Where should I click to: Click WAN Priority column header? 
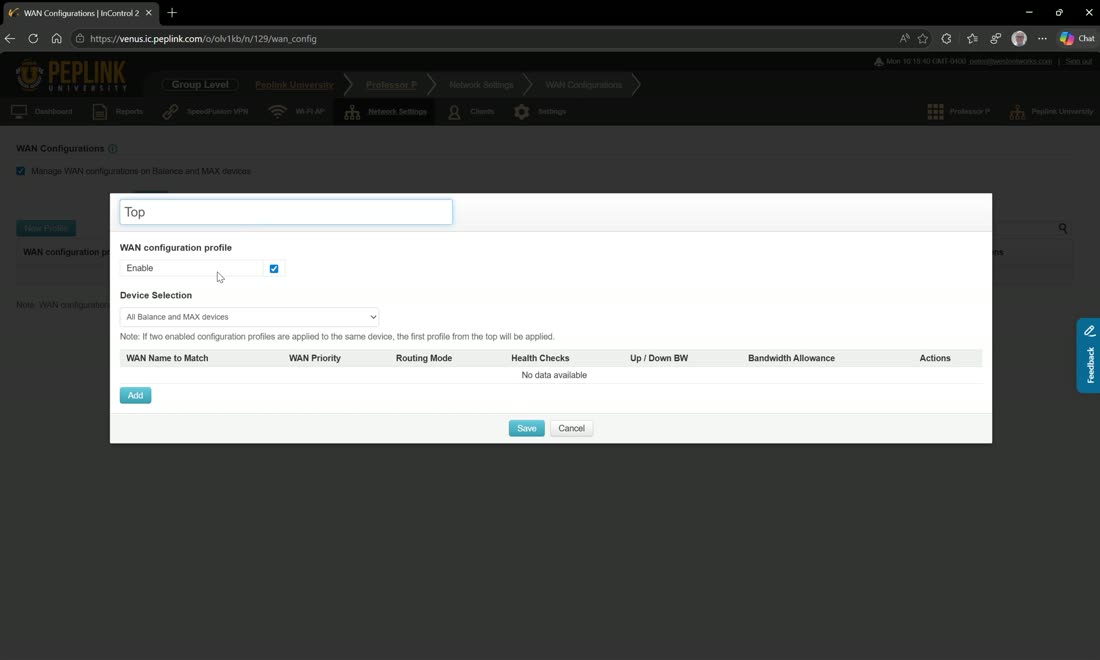coord(315,358)
